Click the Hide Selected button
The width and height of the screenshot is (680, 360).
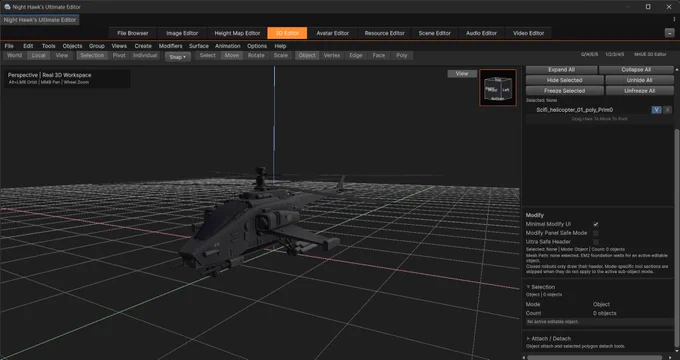click(x=565, y=80)
